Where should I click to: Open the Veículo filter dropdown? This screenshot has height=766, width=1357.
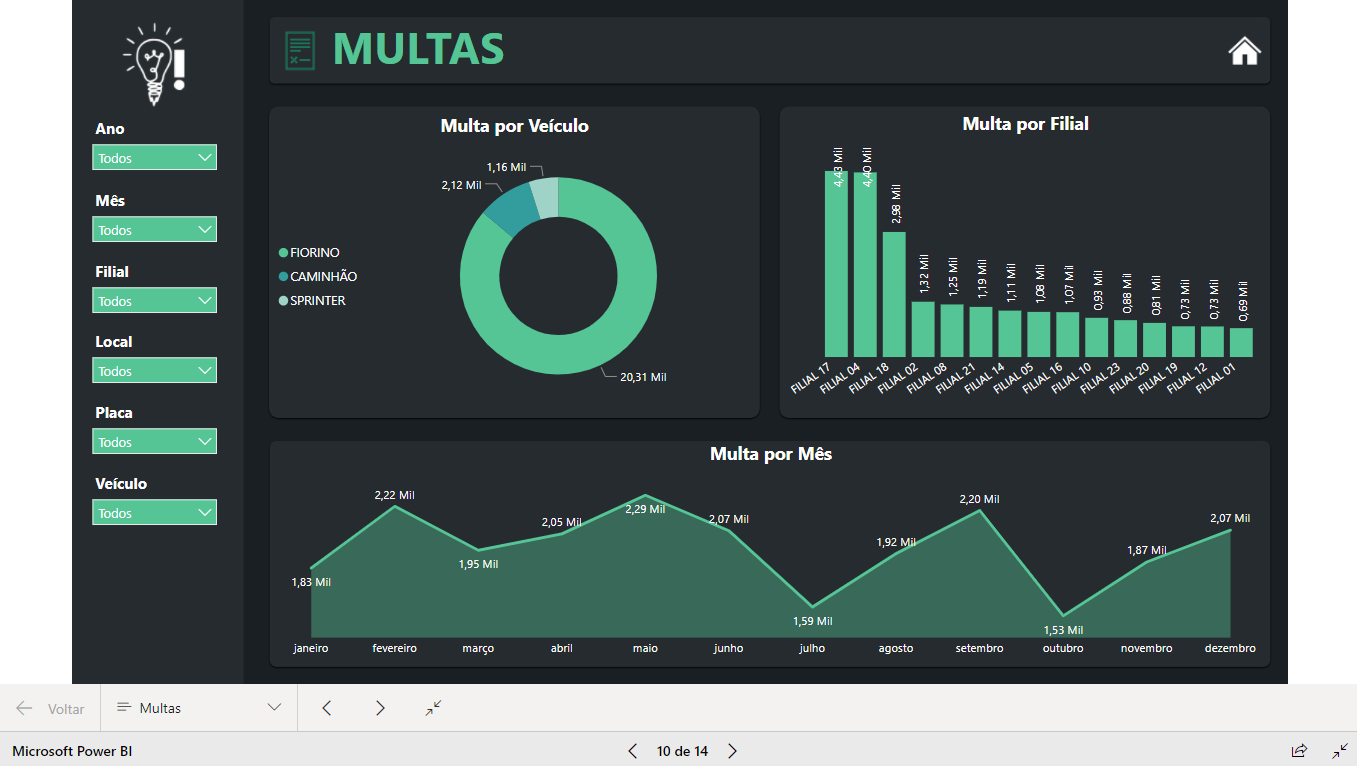[x=154, y=513]
